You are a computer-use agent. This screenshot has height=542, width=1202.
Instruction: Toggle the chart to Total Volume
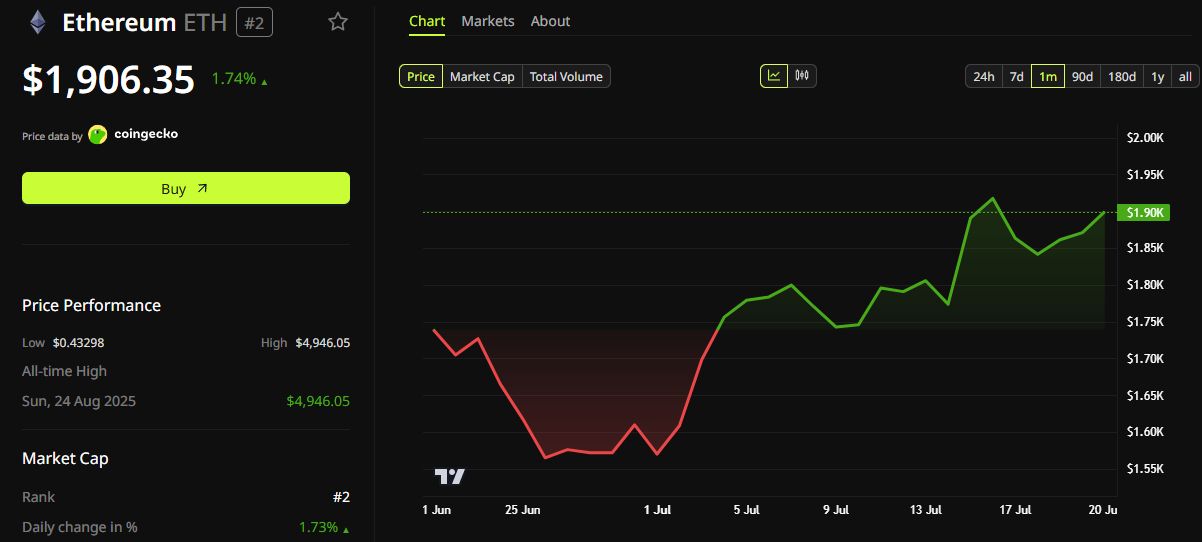566,76
